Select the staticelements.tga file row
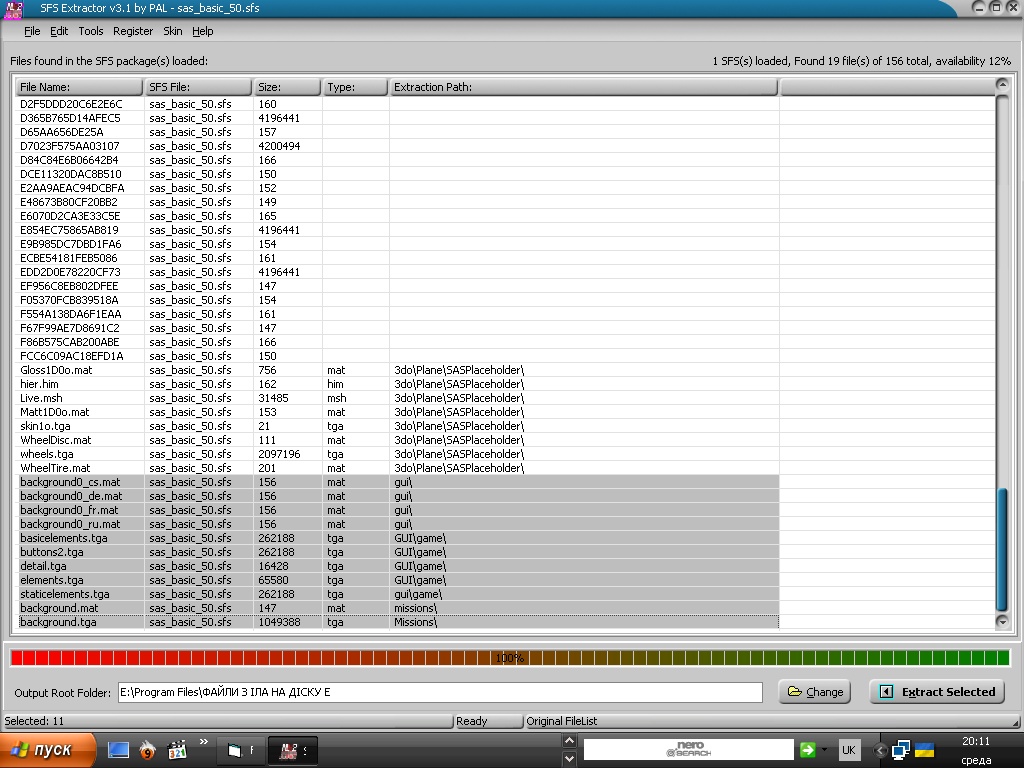 coord(397,594)
